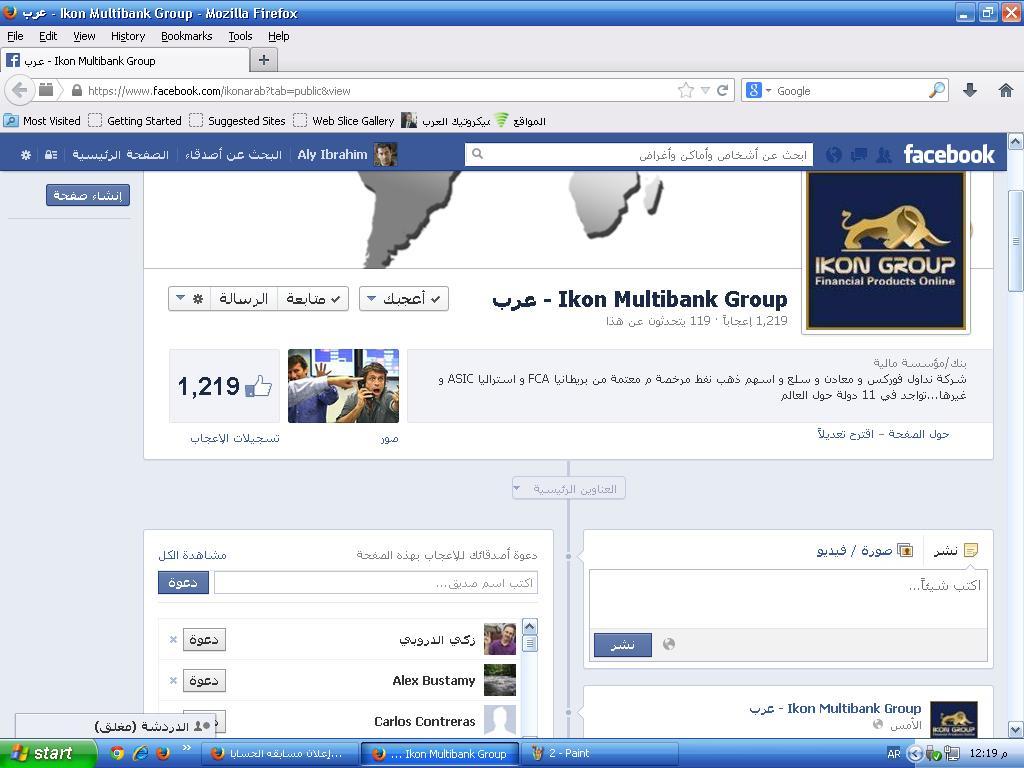Click the facebook logo
The image size is (1024, 768).
click(x=949, y=154)
